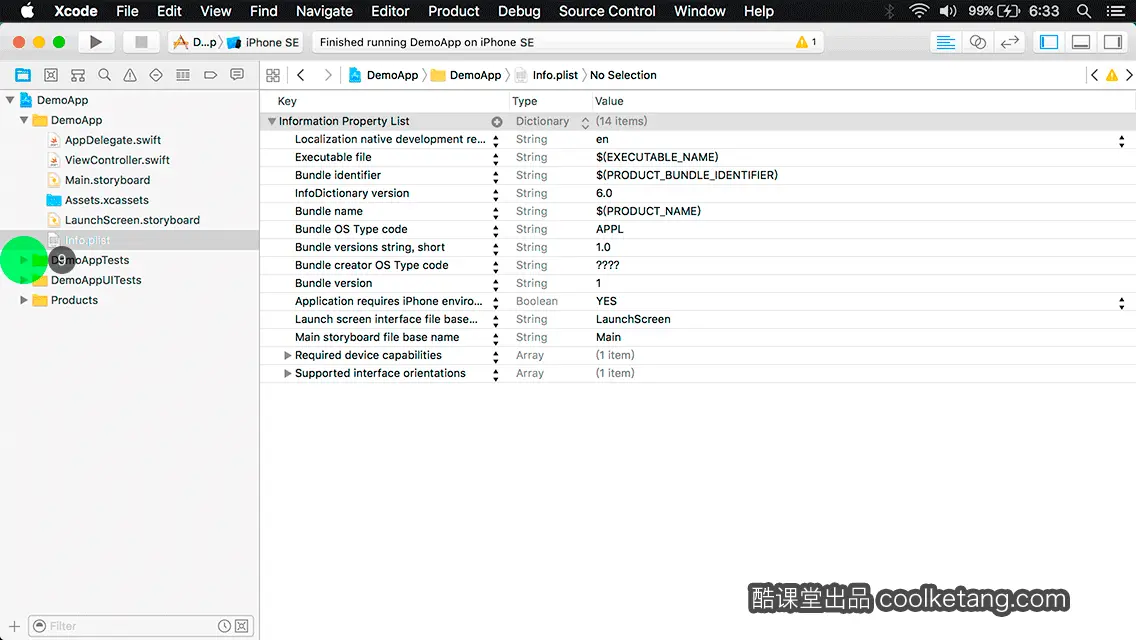The height and width of the screenshot is (640, 1136).
Task: Select Assets.xcassets catalog
Action: [x=106, y=200]
